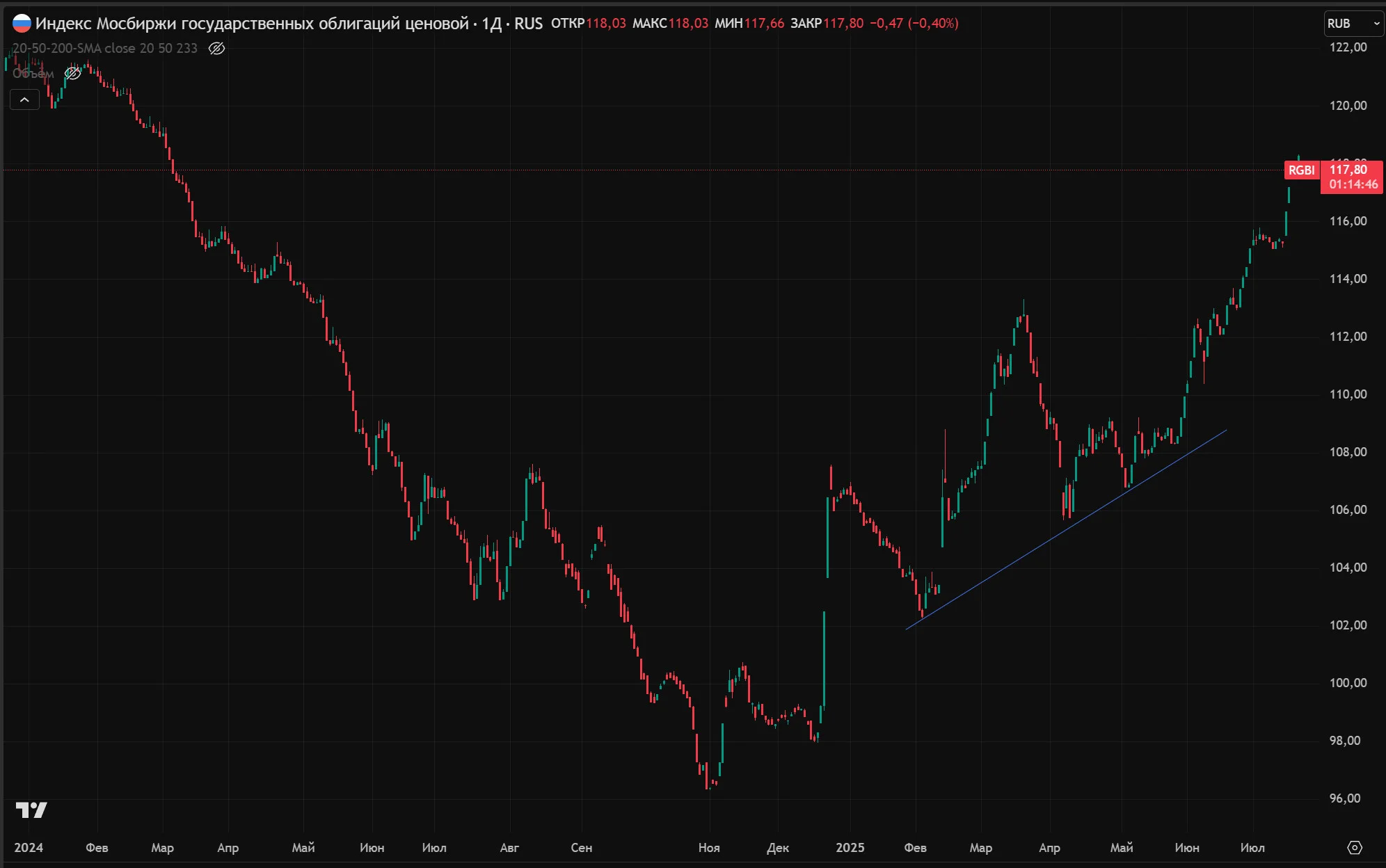Image resolution: width=1386 pixels, height=868 pixels.
Task: Click the RUS exchange label in the header
Action: point(528,24)
